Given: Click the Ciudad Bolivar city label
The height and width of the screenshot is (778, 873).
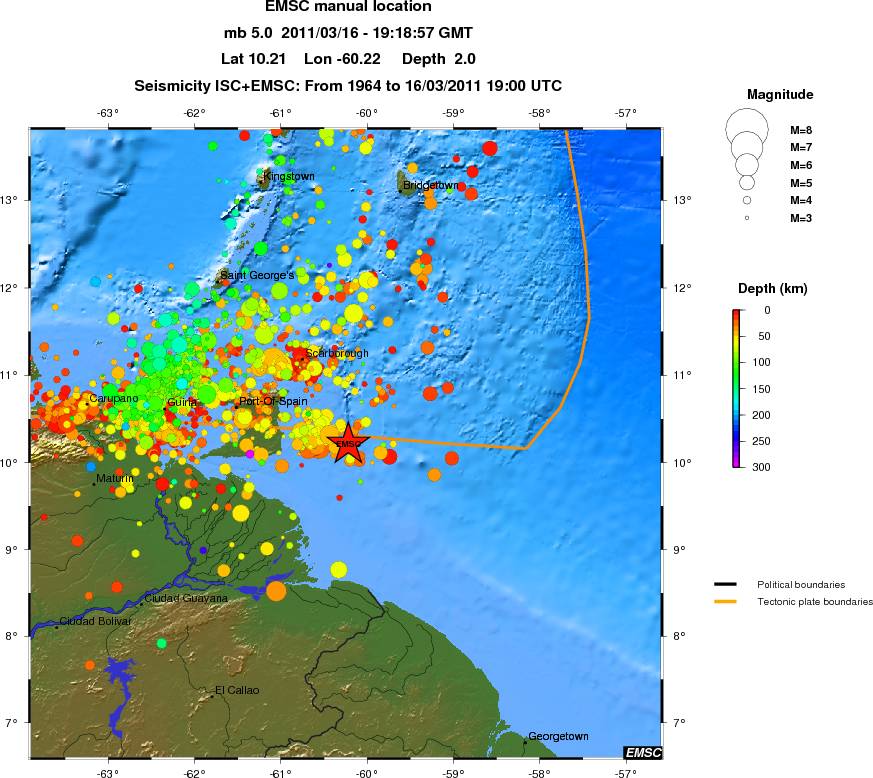Looking at the screenshot, I should pos(95,622).
